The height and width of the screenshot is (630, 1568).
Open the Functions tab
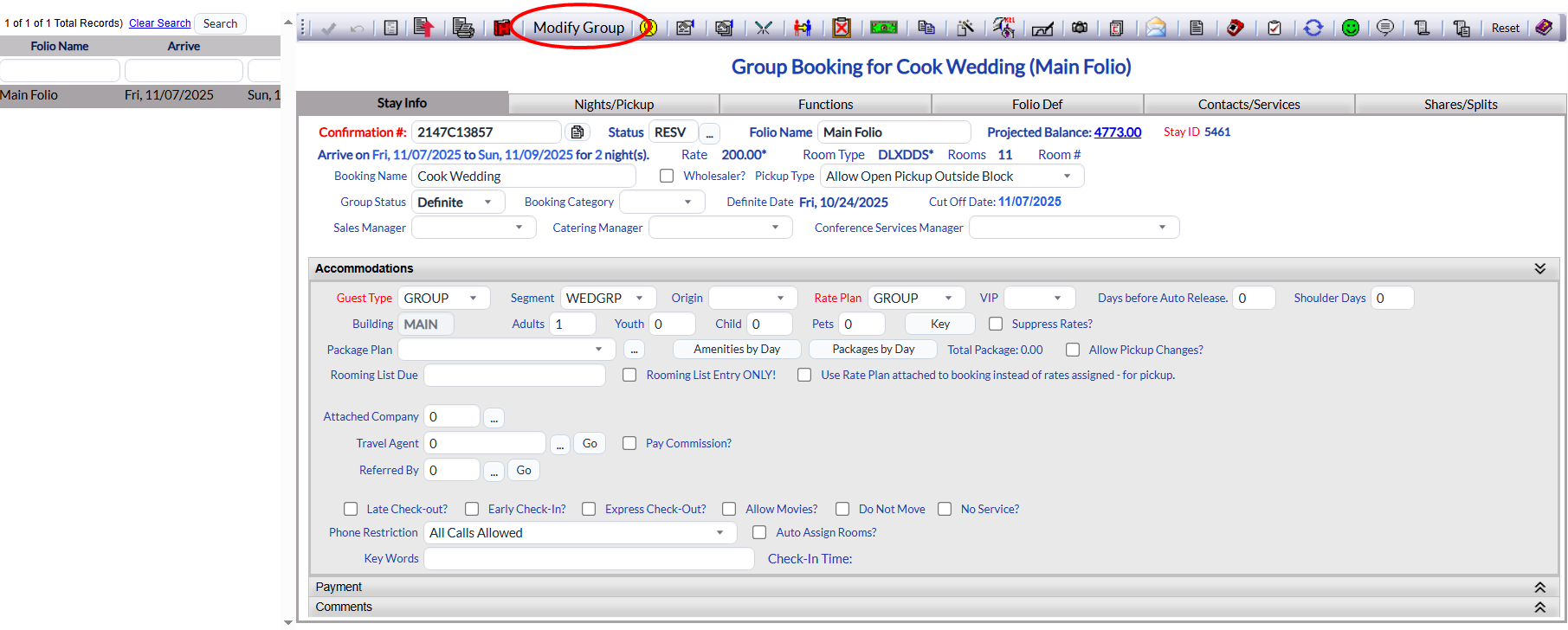click(825, 104)
